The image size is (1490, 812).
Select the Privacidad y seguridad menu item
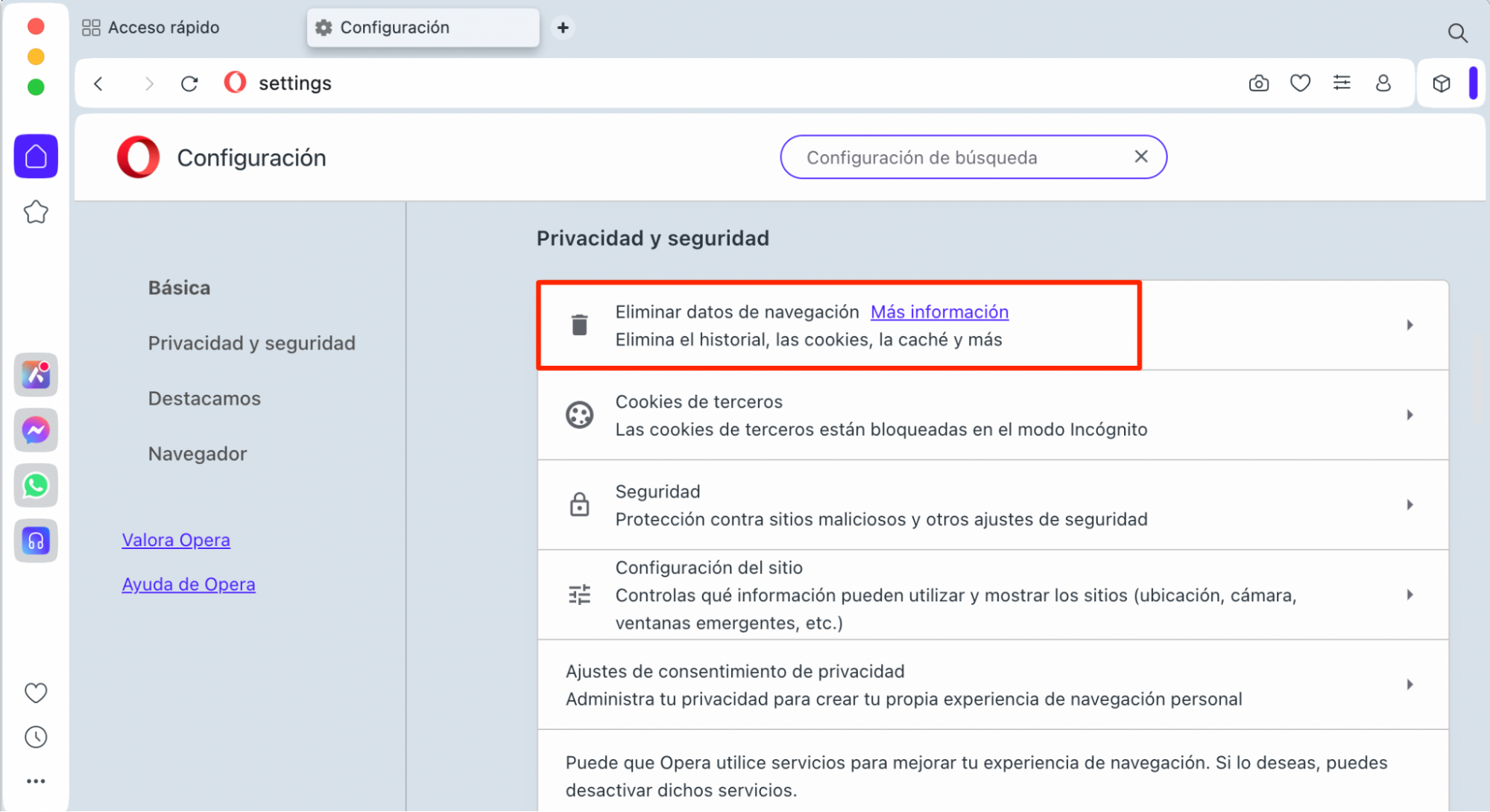click(x=251, y=343)
